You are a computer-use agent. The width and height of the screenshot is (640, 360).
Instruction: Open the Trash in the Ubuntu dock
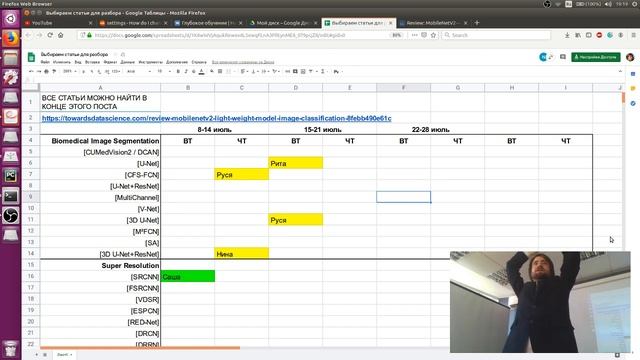pos(11,349)
